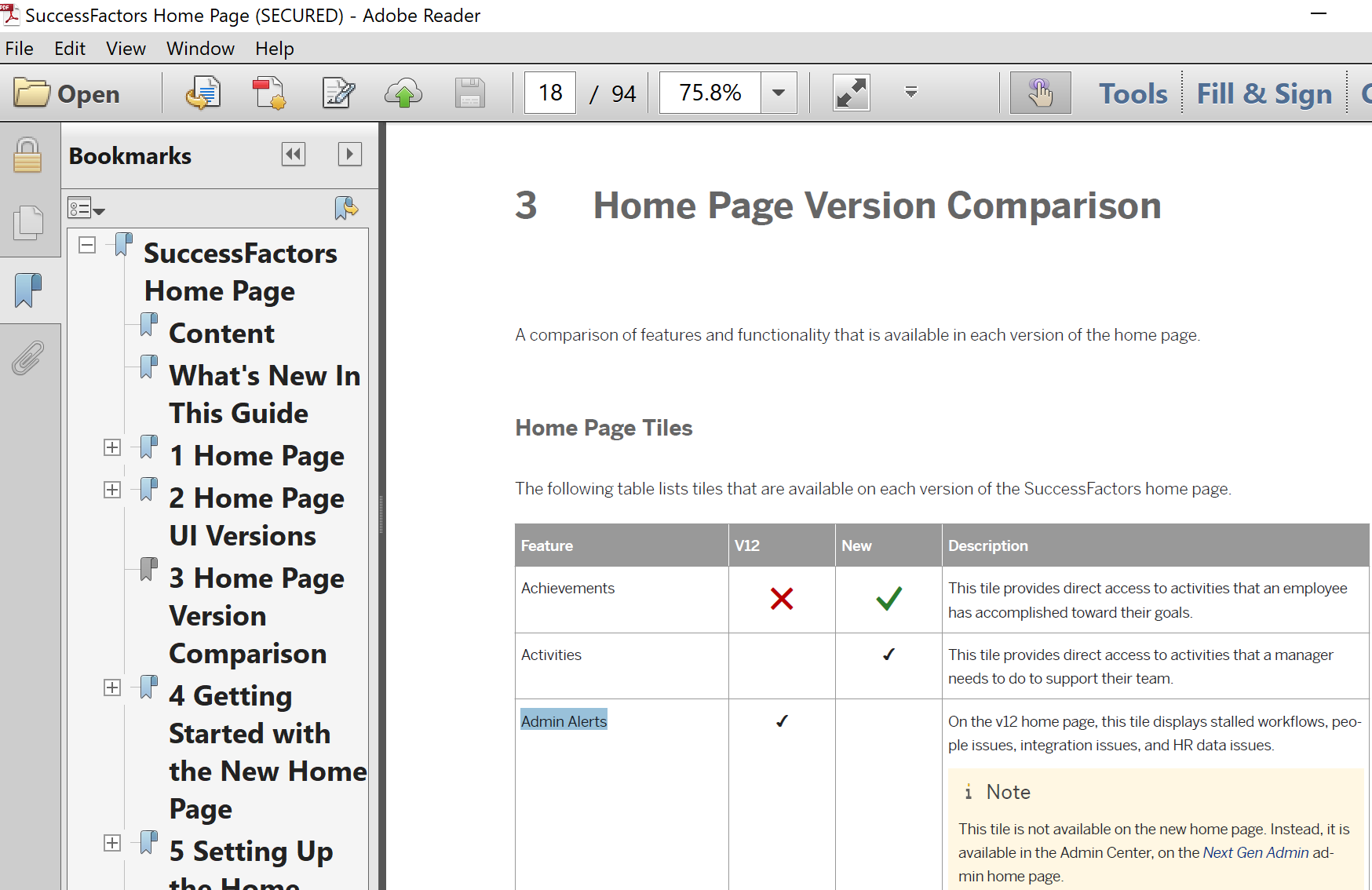Click the checkmark in Admin Alerts row
Image resolution: width=1372 pixels, height=890 pixels.
[782, 721]
